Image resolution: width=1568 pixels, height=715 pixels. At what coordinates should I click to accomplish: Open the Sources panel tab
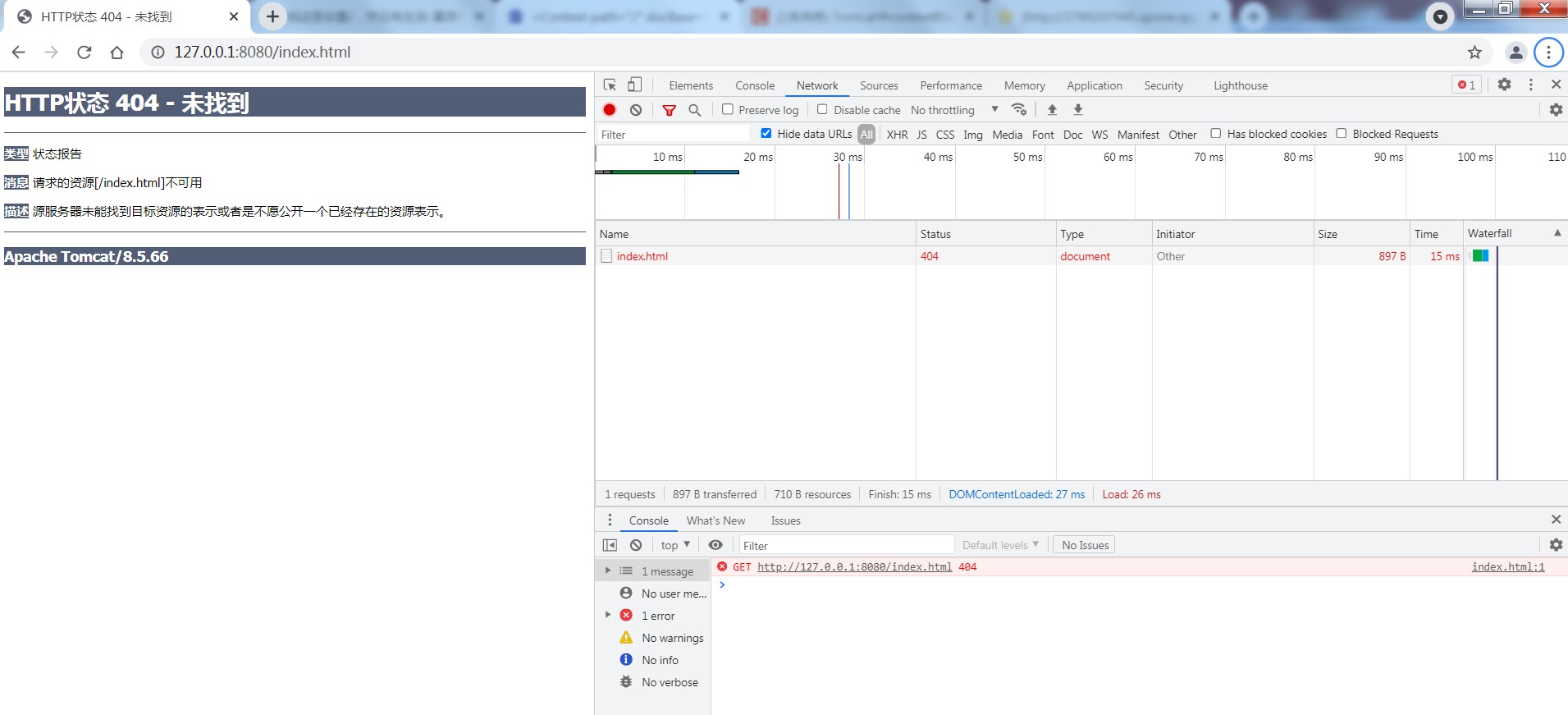tap(879, 85)
